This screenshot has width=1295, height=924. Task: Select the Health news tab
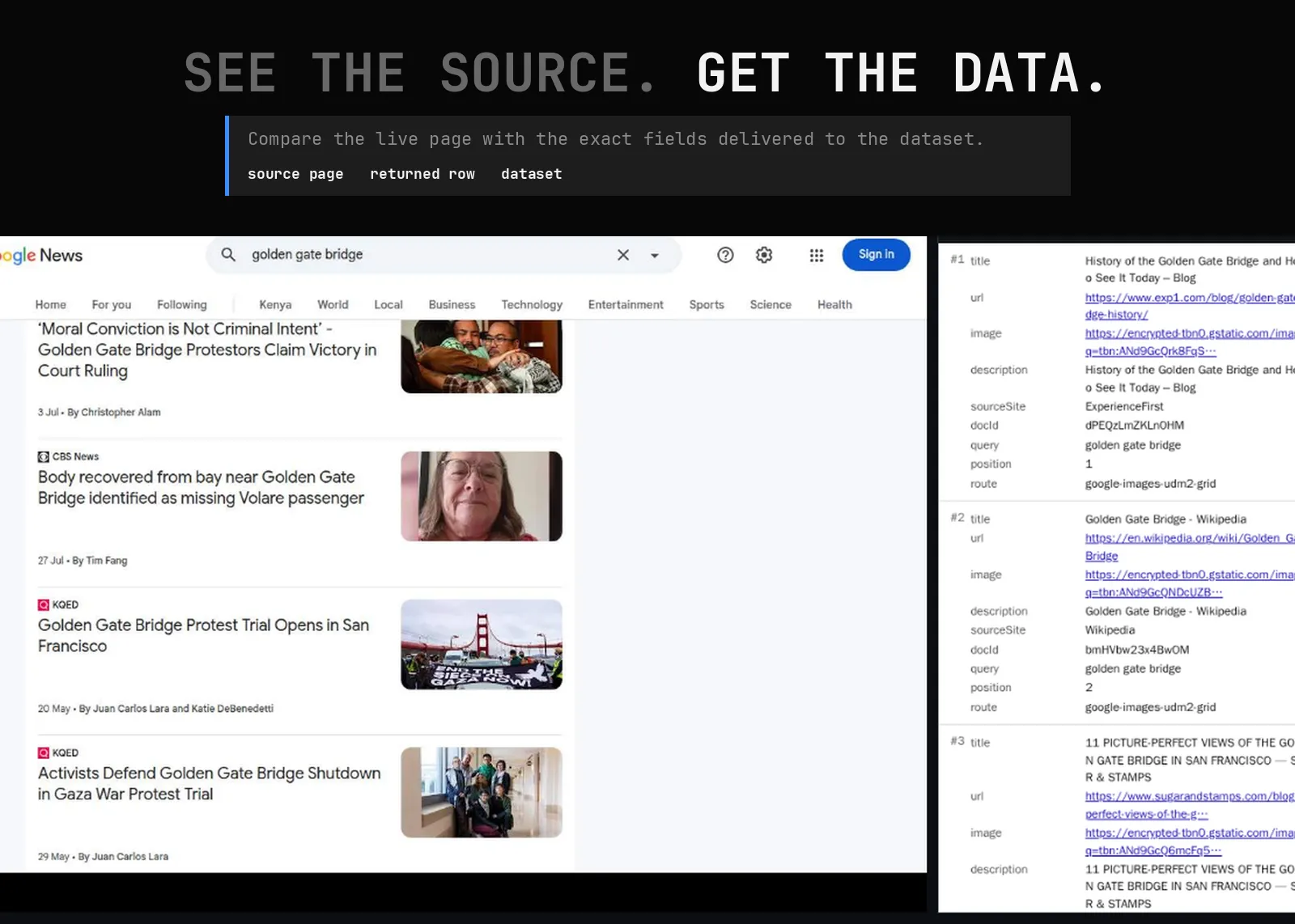[x=834, y=305]
